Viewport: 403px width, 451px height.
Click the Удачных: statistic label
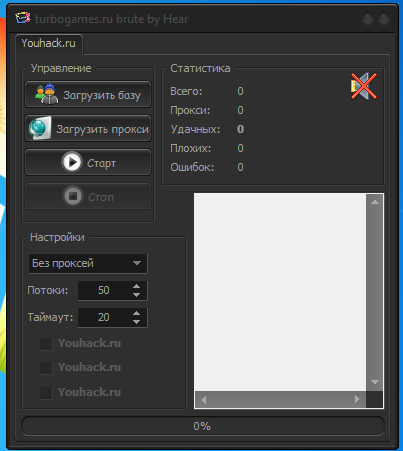[x=195, y=129]
